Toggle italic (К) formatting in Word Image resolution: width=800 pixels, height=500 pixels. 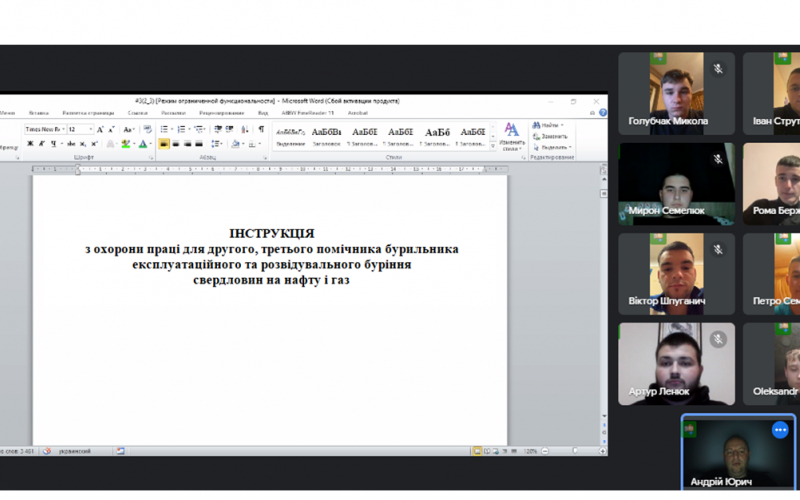[42, 144]
